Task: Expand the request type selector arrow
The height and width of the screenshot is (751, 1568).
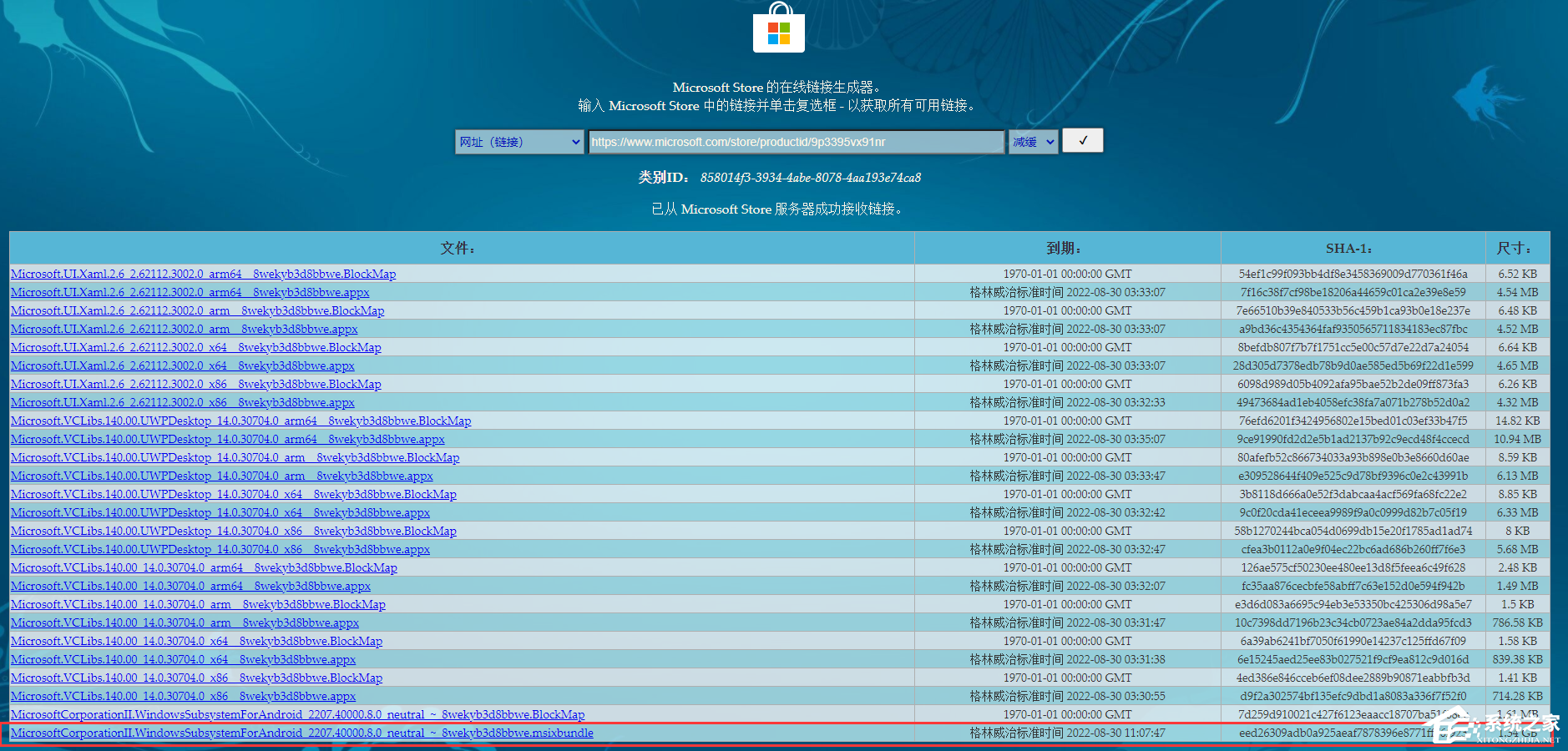Action: pyautogui.click(x=574, y=142)
